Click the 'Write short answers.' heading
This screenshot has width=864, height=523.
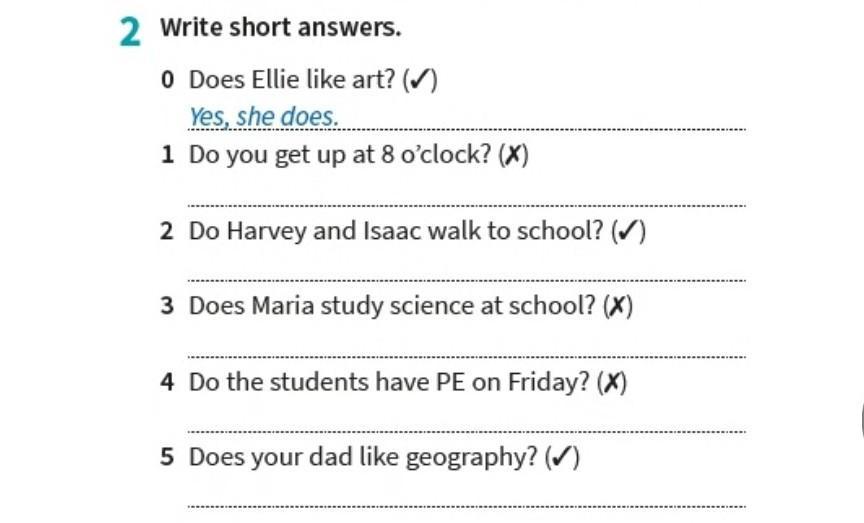(280, 28)
